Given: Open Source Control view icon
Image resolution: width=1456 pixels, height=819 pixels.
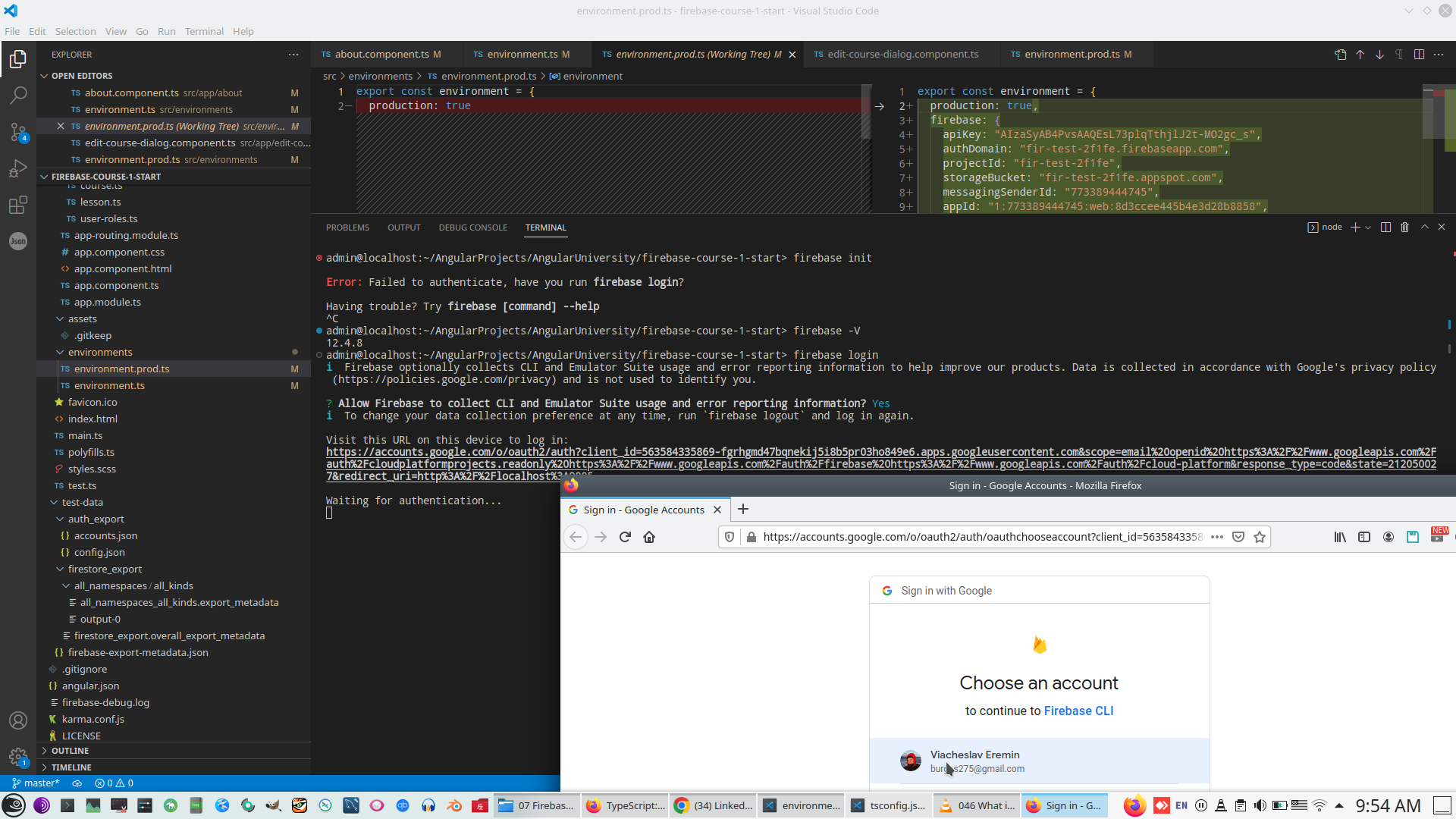Looking at the screenshot, I should coord(18,132).
